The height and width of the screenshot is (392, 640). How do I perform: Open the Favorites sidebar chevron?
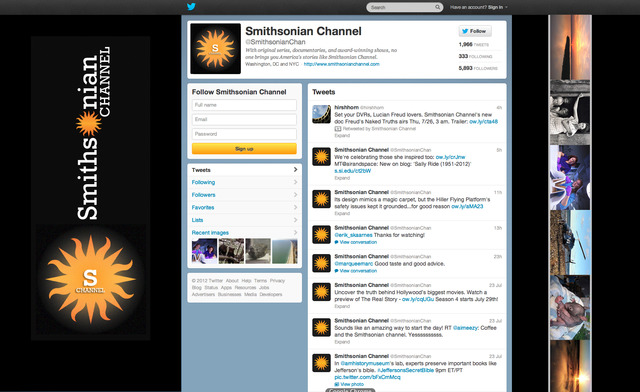click(295, 207)
